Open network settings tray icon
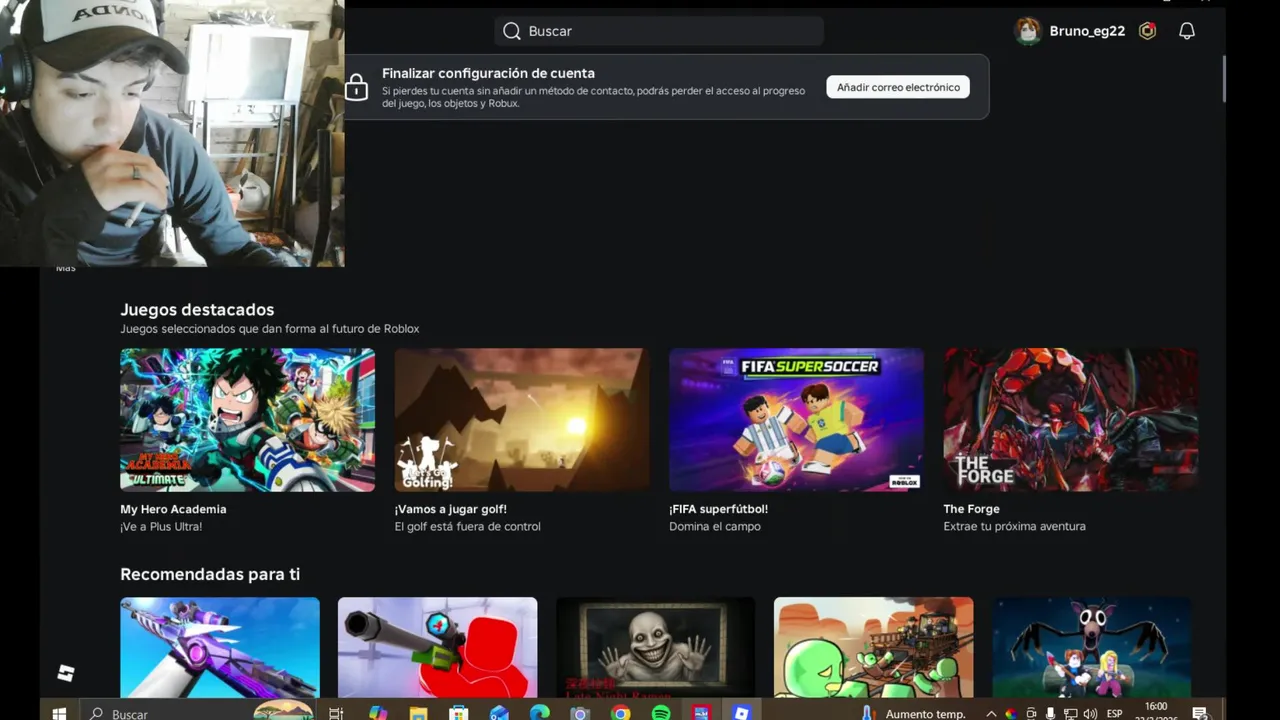 1070,713
